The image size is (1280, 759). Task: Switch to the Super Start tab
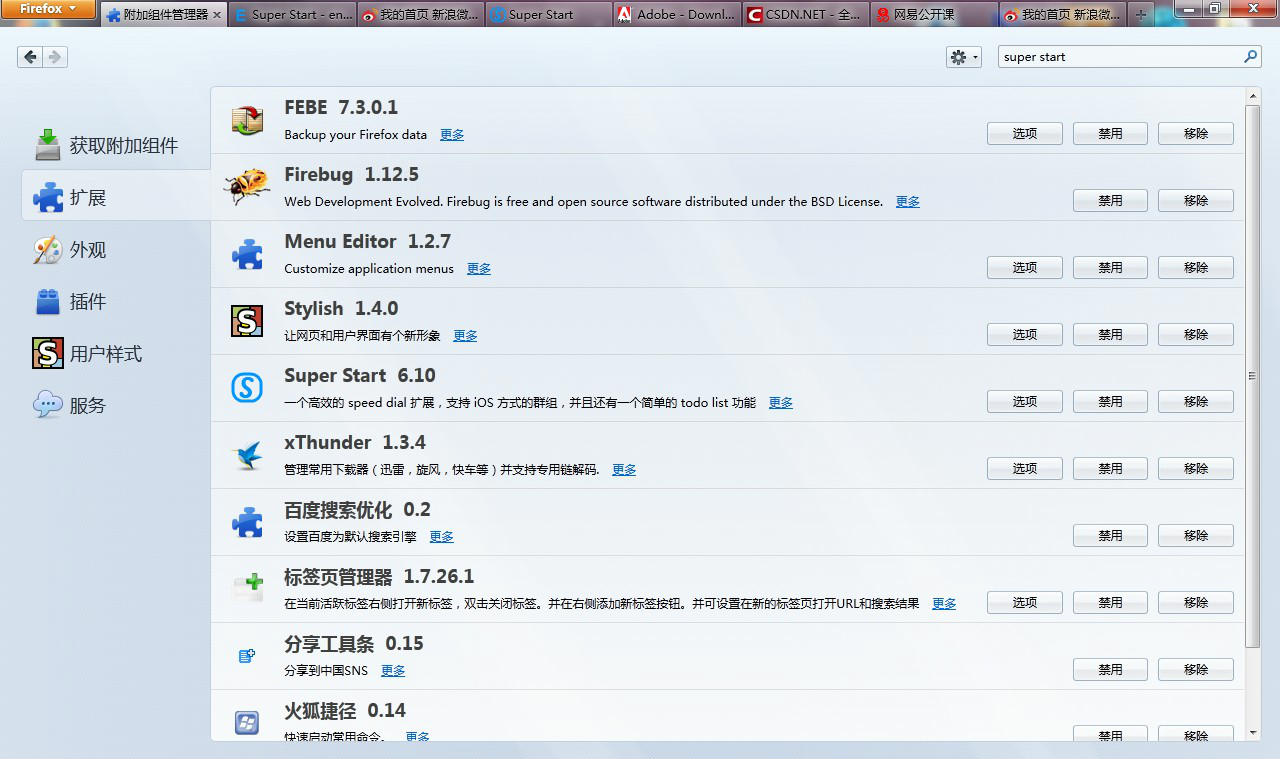pyautogui.click(x=549, y=15)
